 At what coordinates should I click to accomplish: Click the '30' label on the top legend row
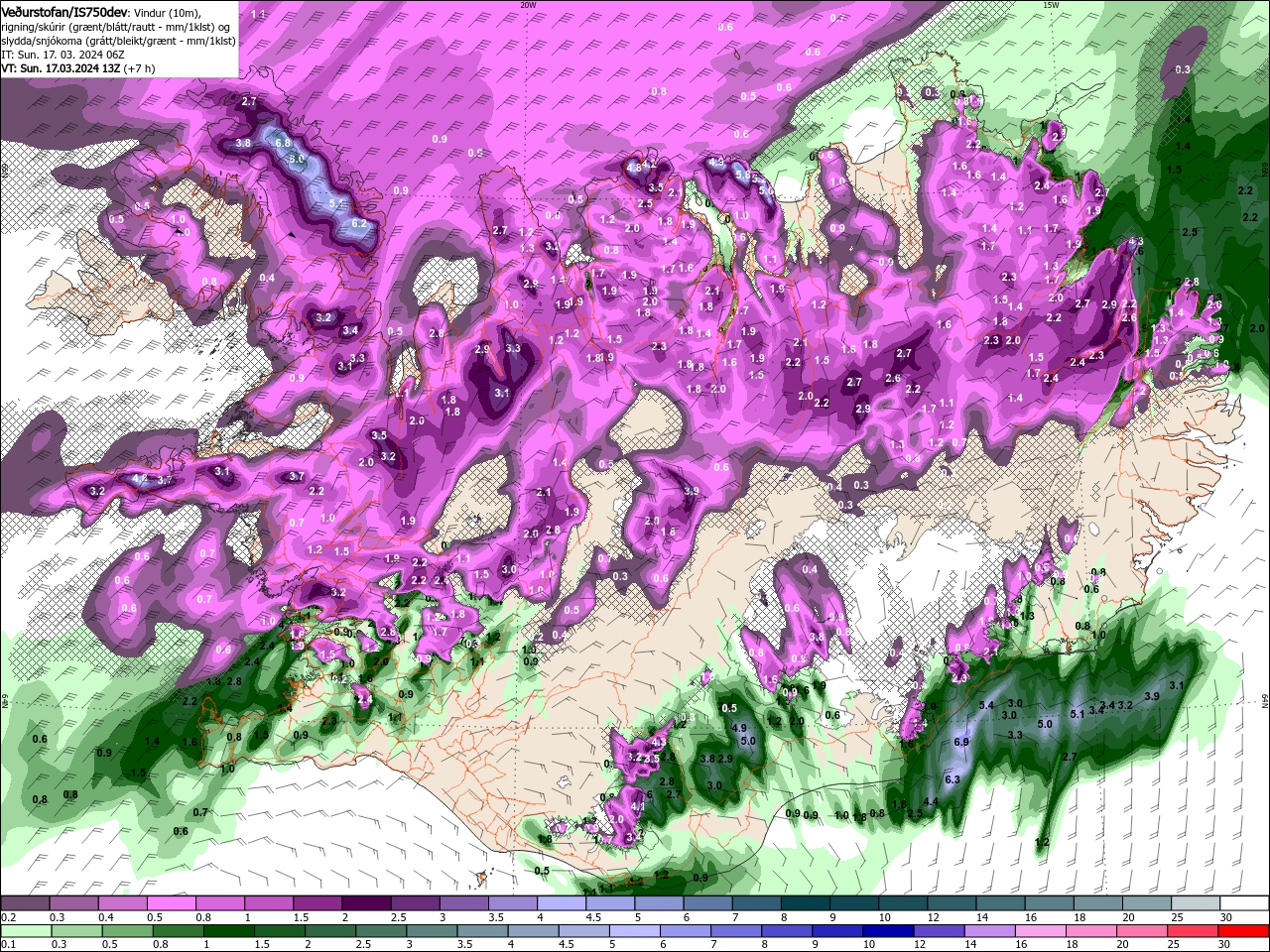(1225, 916)
